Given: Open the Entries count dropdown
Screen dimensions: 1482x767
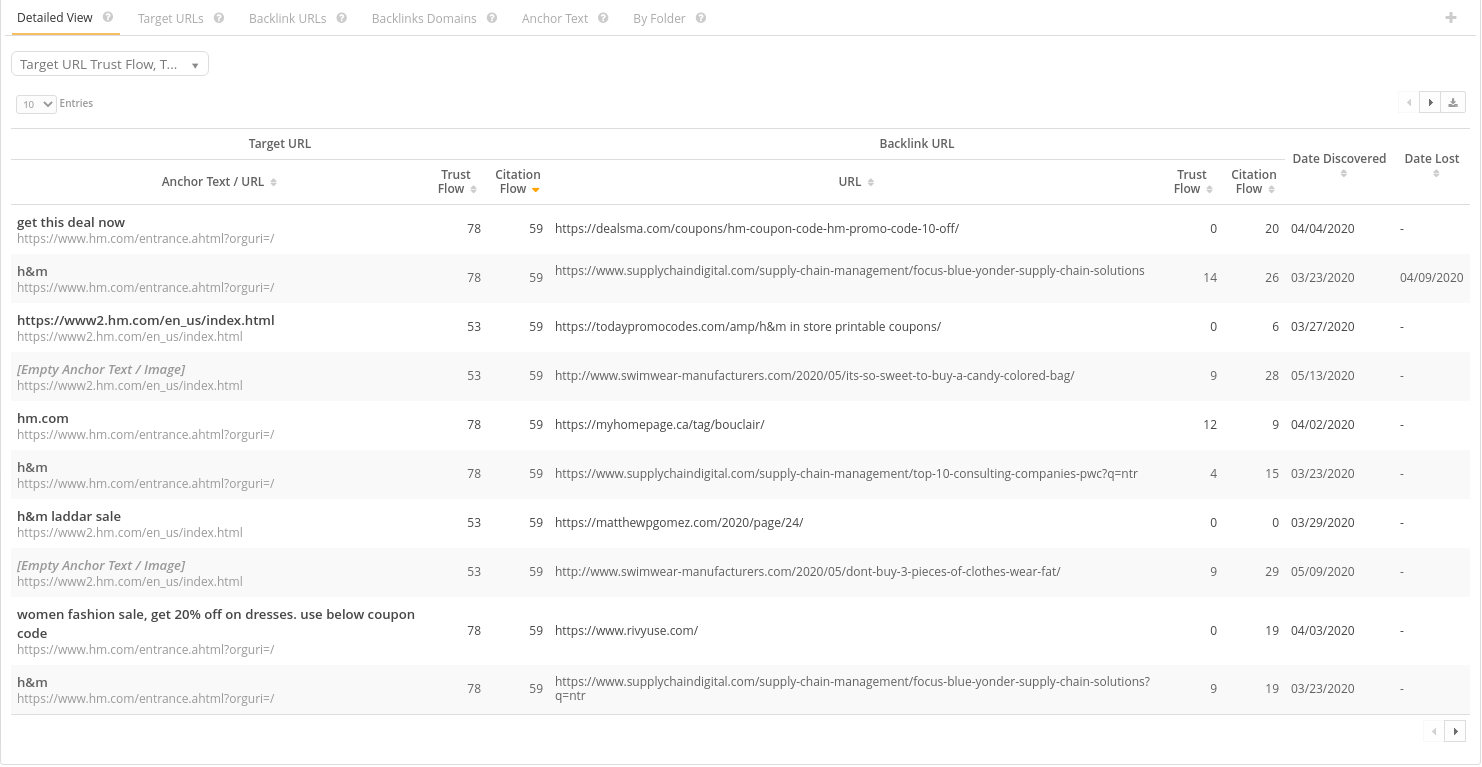Looking at the screenshot, I should (37, 104).
